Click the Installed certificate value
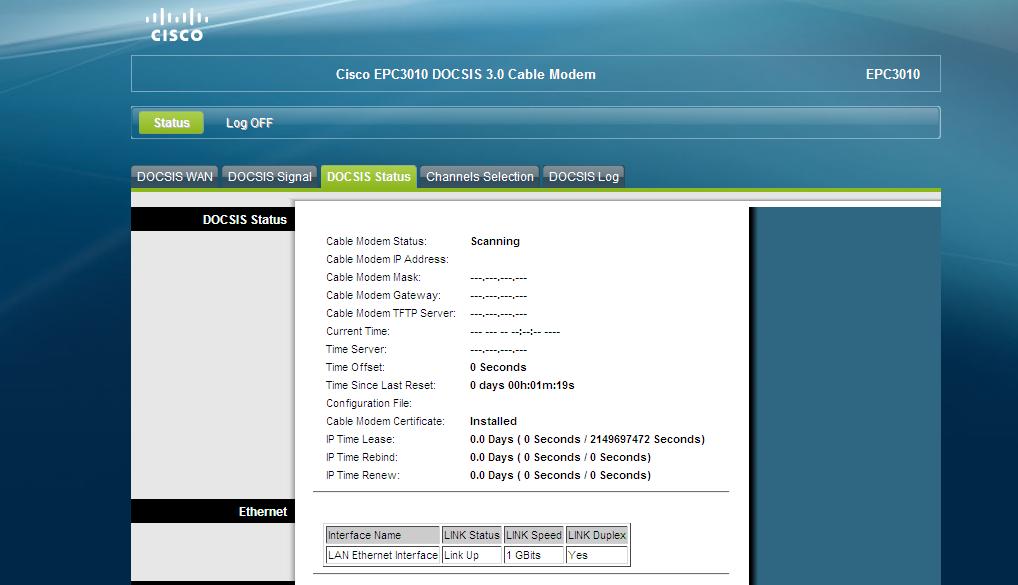This screenshot has height=585, width=1018. [493, 421]
